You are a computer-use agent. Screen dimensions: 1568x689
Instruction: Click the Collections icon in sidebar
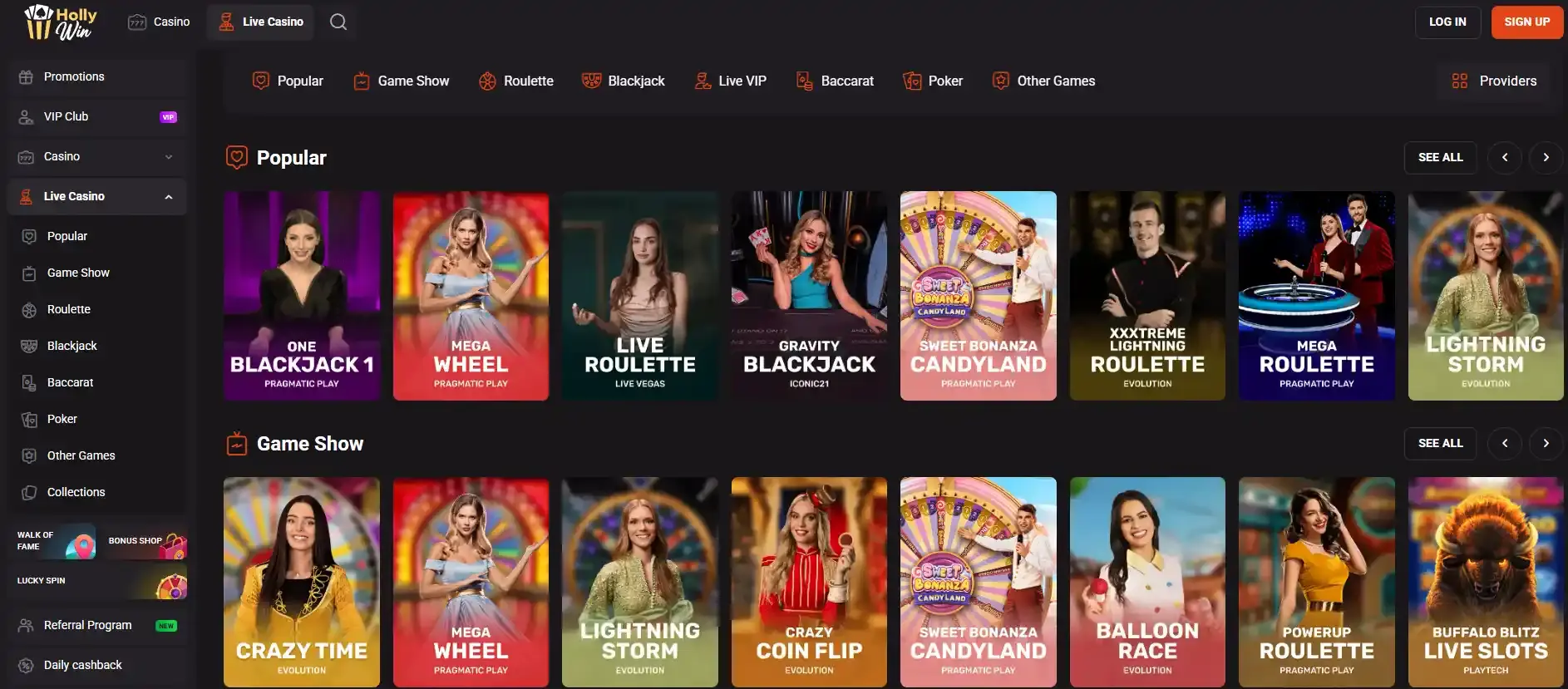(x=29, y=492)
